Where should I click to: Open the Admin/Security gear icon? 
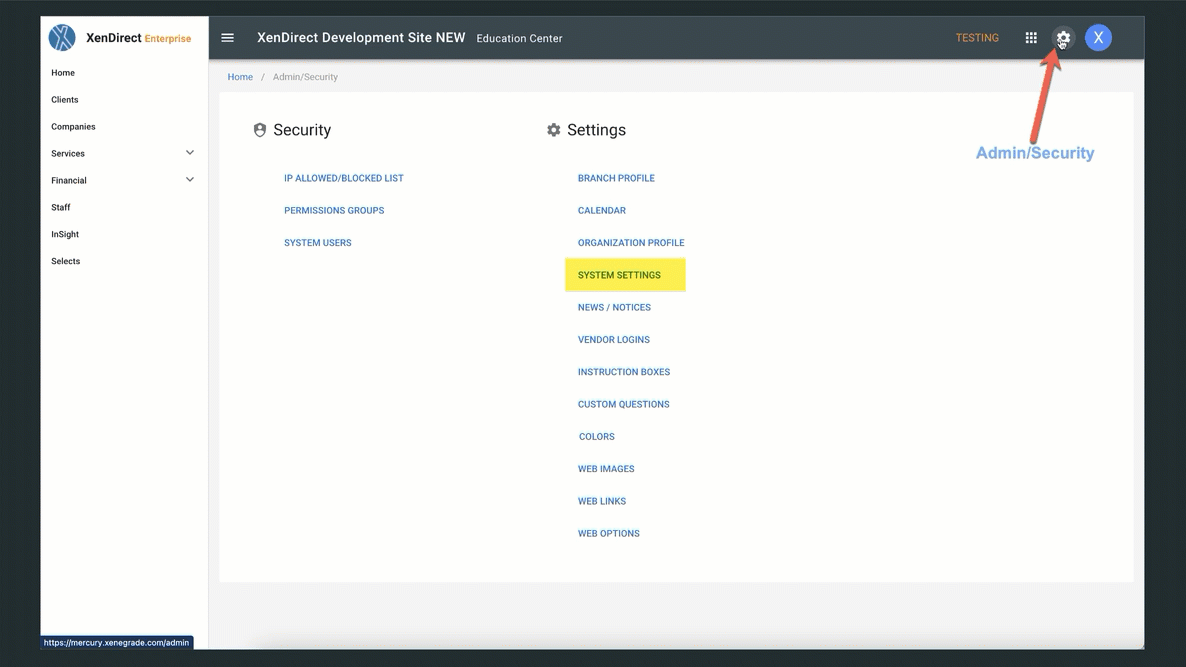[1063, 38]
